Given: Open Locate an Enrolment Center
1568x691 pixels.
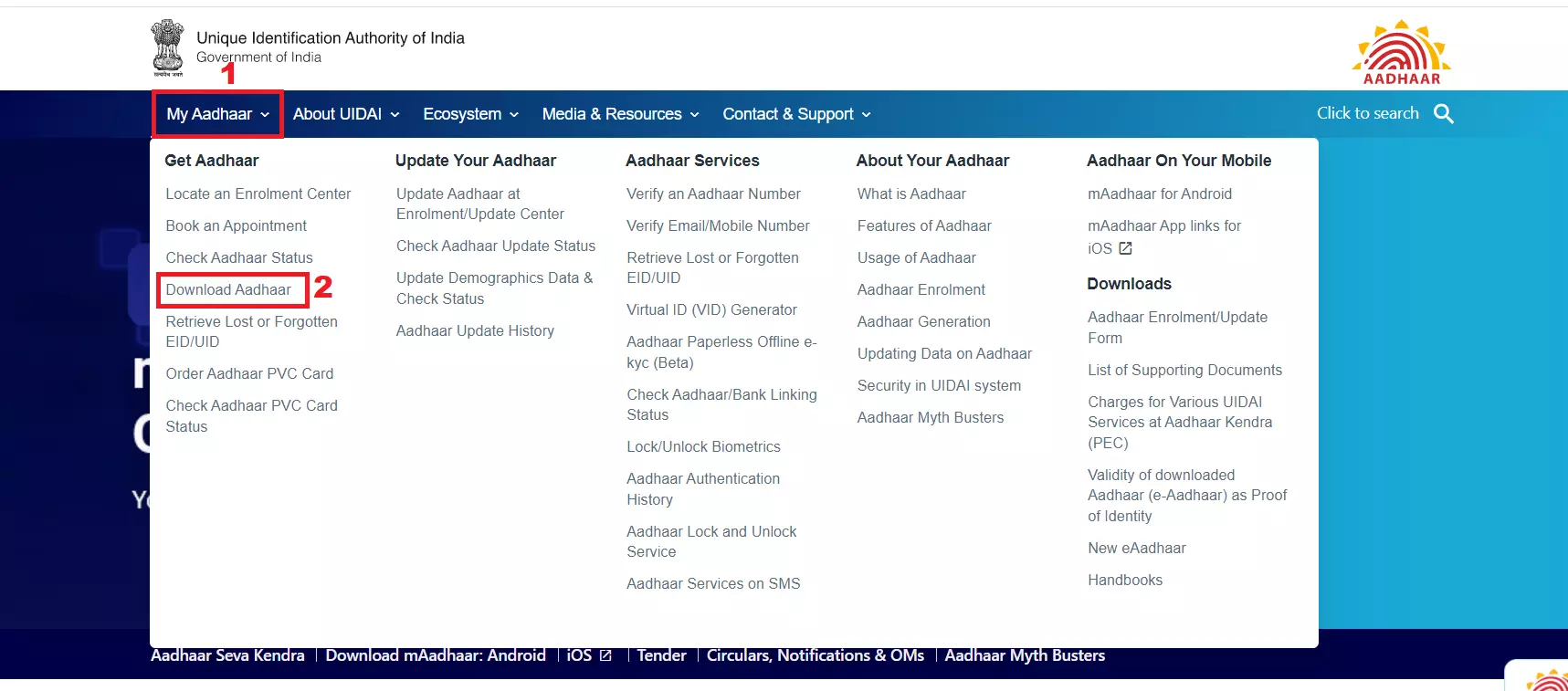Looking at the screenshot, I should pos(258,194).
